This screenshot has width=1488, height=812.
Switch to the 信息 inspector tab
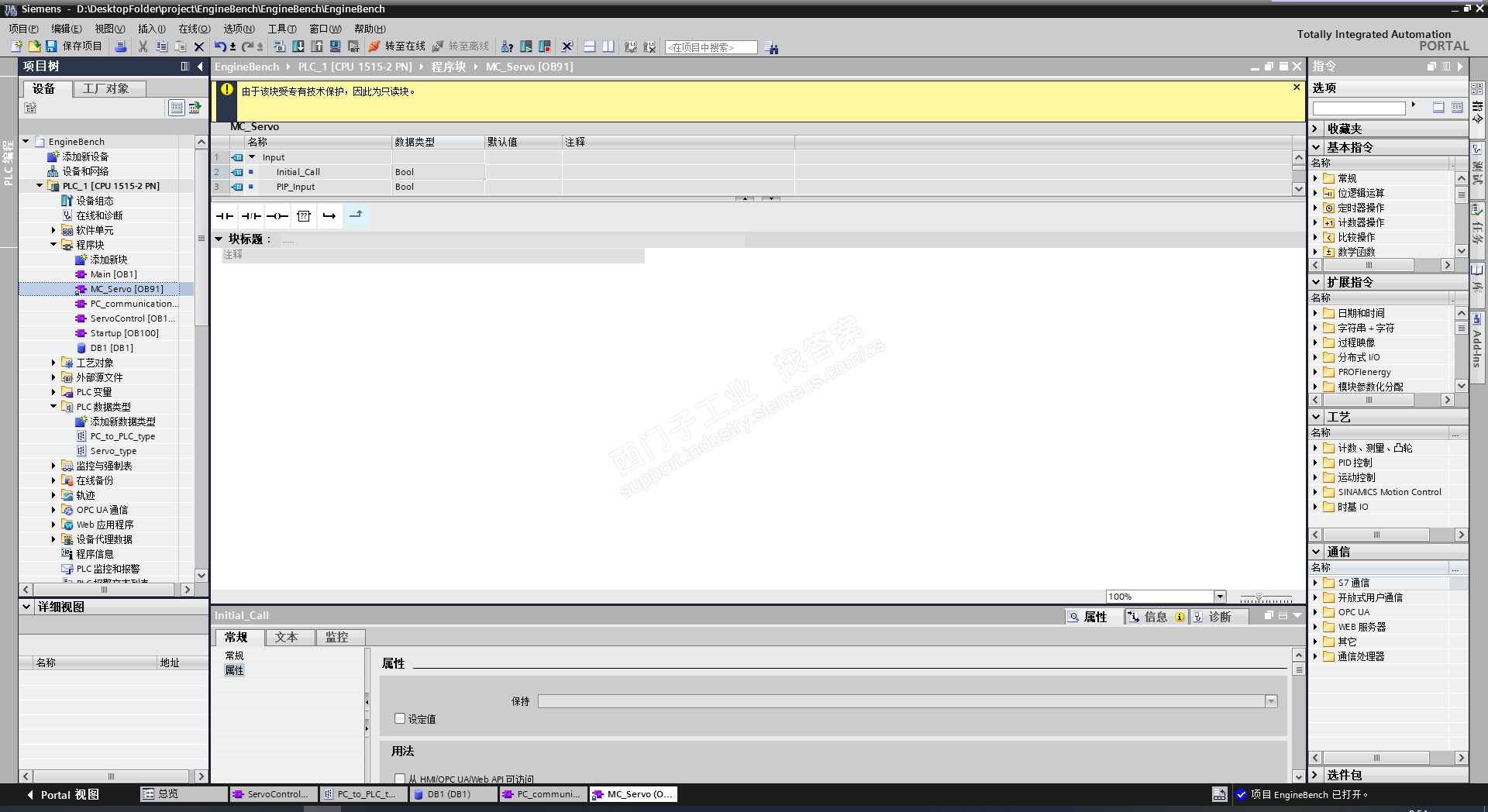[1156, 617]
